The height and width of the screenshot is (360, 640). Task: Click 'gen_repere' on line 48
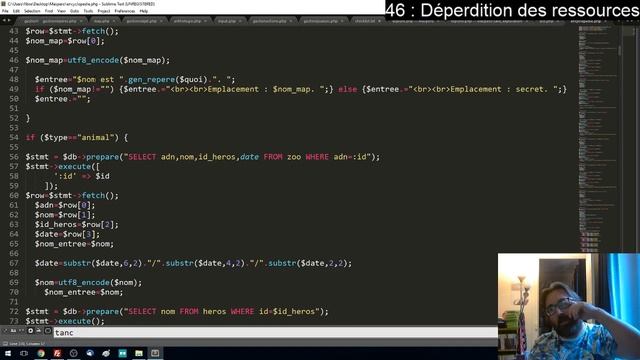(x=151, y=80)
